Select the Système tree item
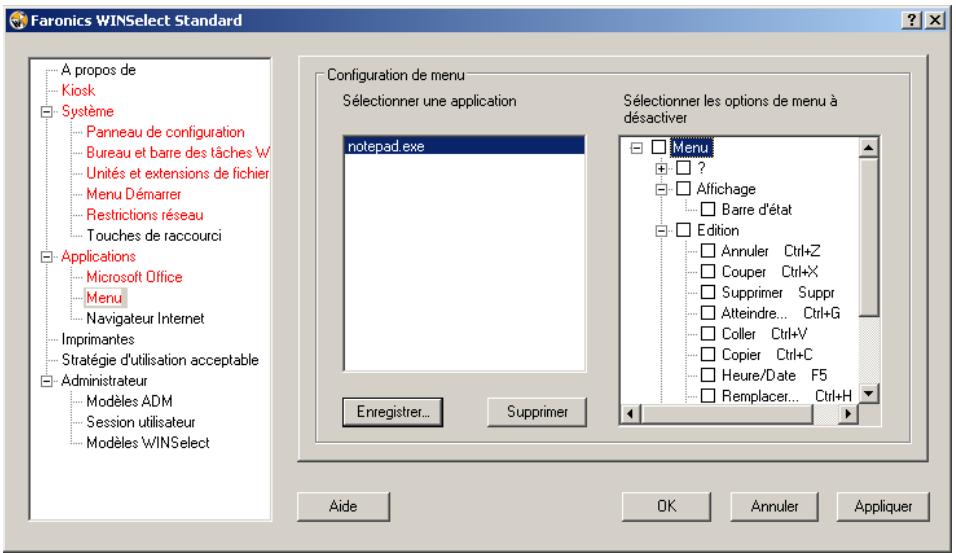This screenshot has height=553, width=956. (x=87, y=111)
